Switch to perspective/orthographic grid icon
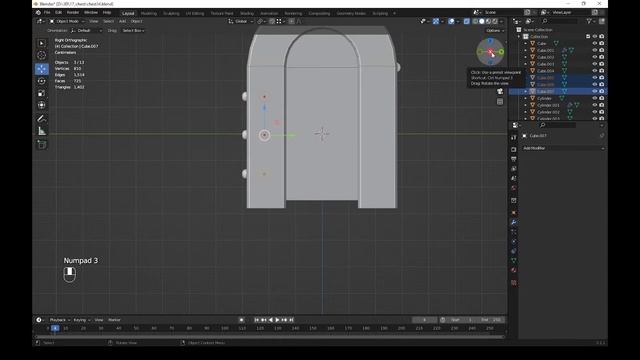 (x=500, y=102)
